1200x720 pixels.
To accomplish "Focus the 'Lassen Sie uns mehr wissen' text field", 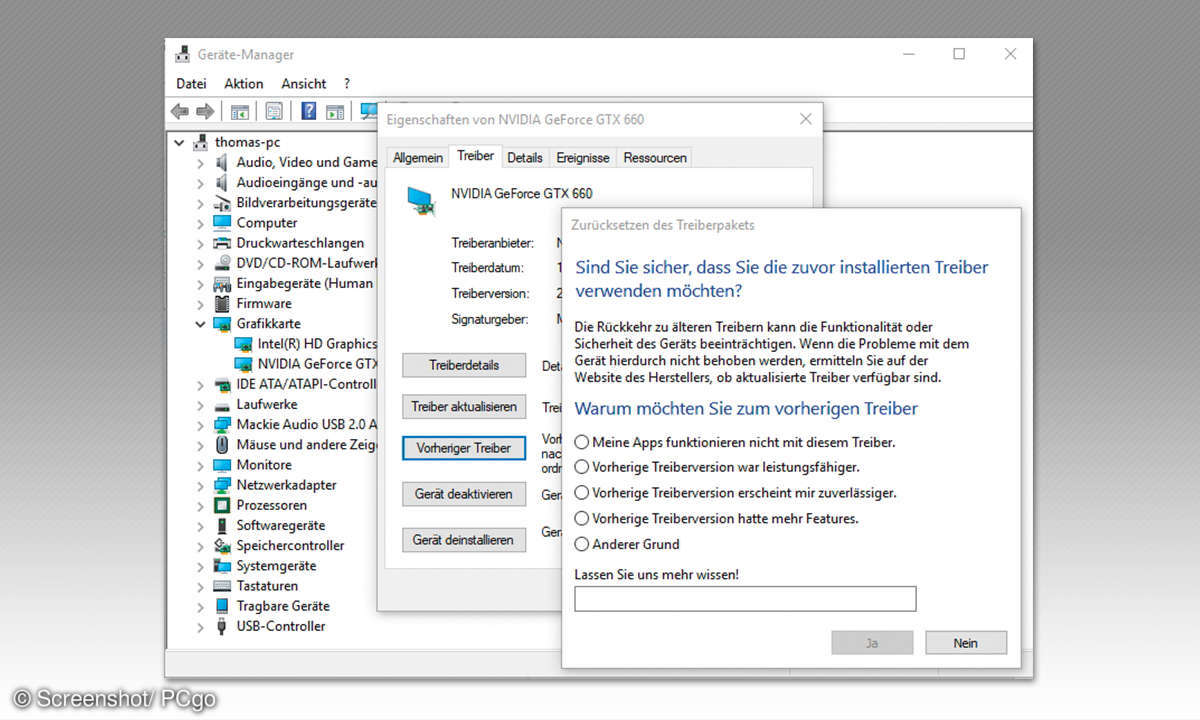I will click(x=745, y=599).
